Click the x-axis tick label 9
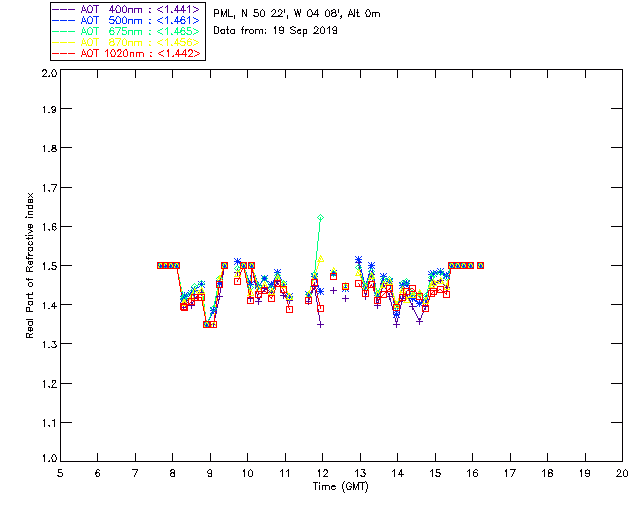 pos(210,473)
